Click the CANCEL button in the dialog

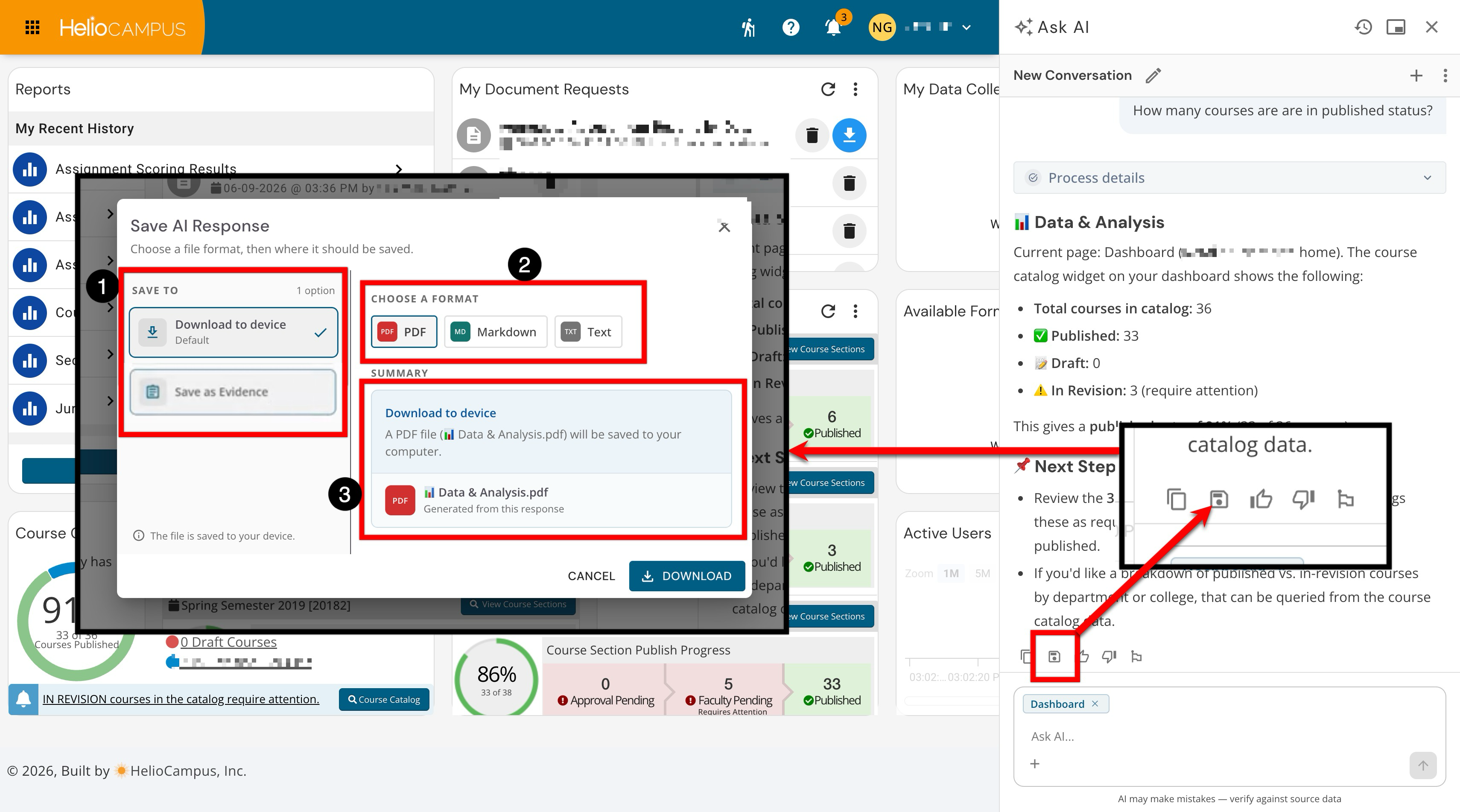pos(591,576)
